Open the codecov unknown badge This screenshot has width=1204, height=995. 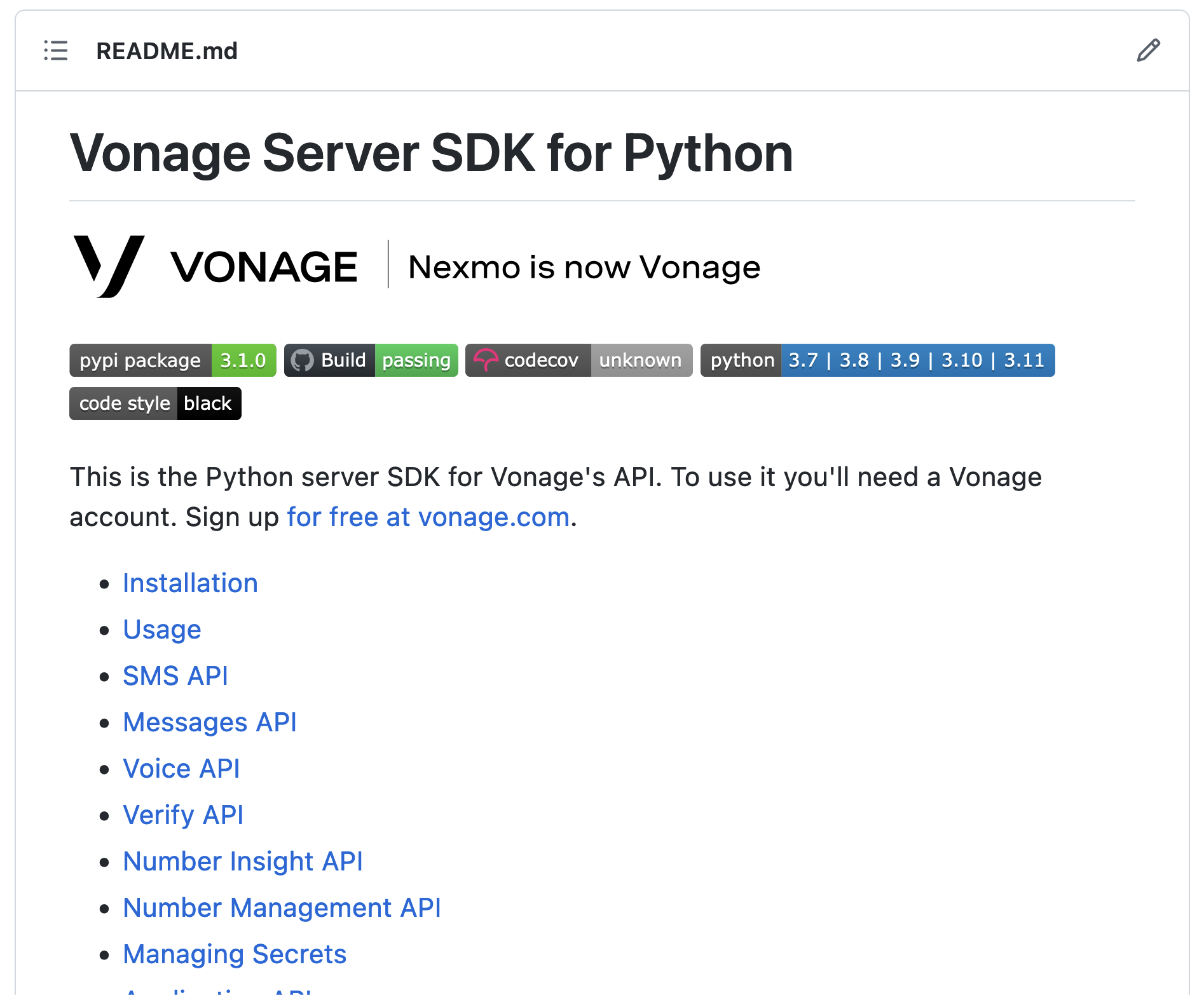coord(579,360)
